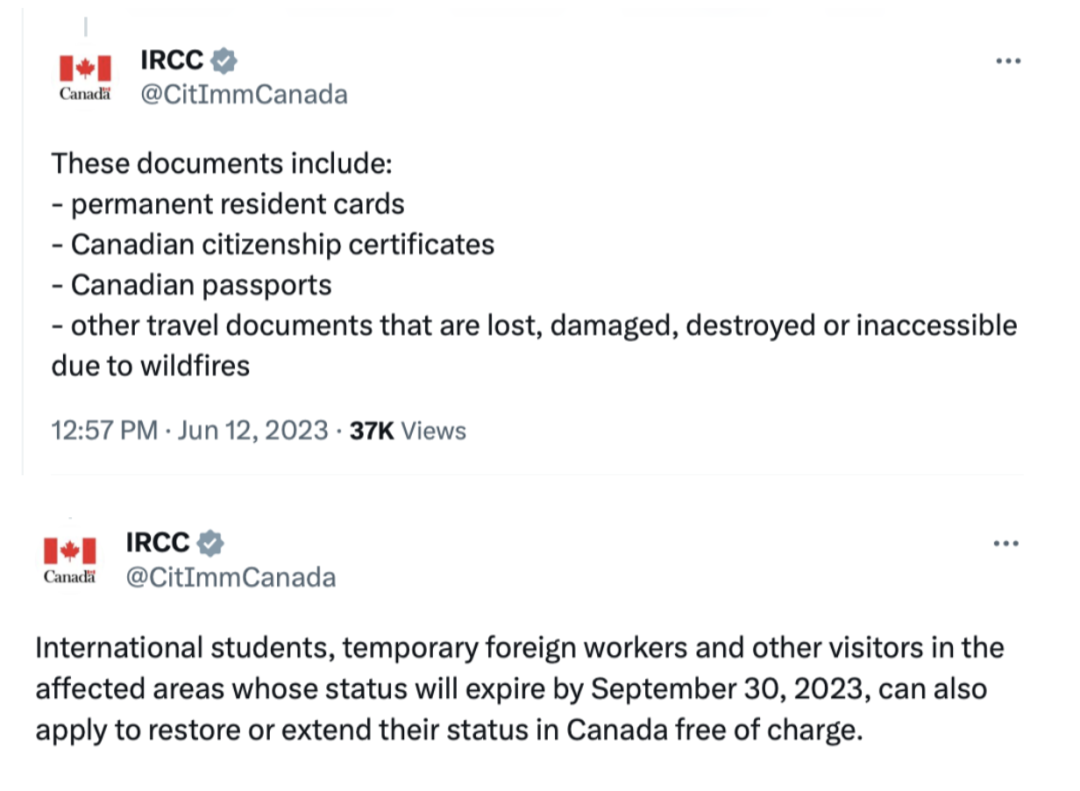Screen dimensions: 1080x791
Task: Click the verified badge beside first IRCC name
Action: 224,61
